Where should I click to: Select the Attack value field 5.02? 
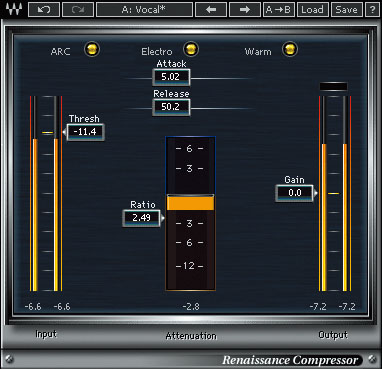click(x=171, y=77)
